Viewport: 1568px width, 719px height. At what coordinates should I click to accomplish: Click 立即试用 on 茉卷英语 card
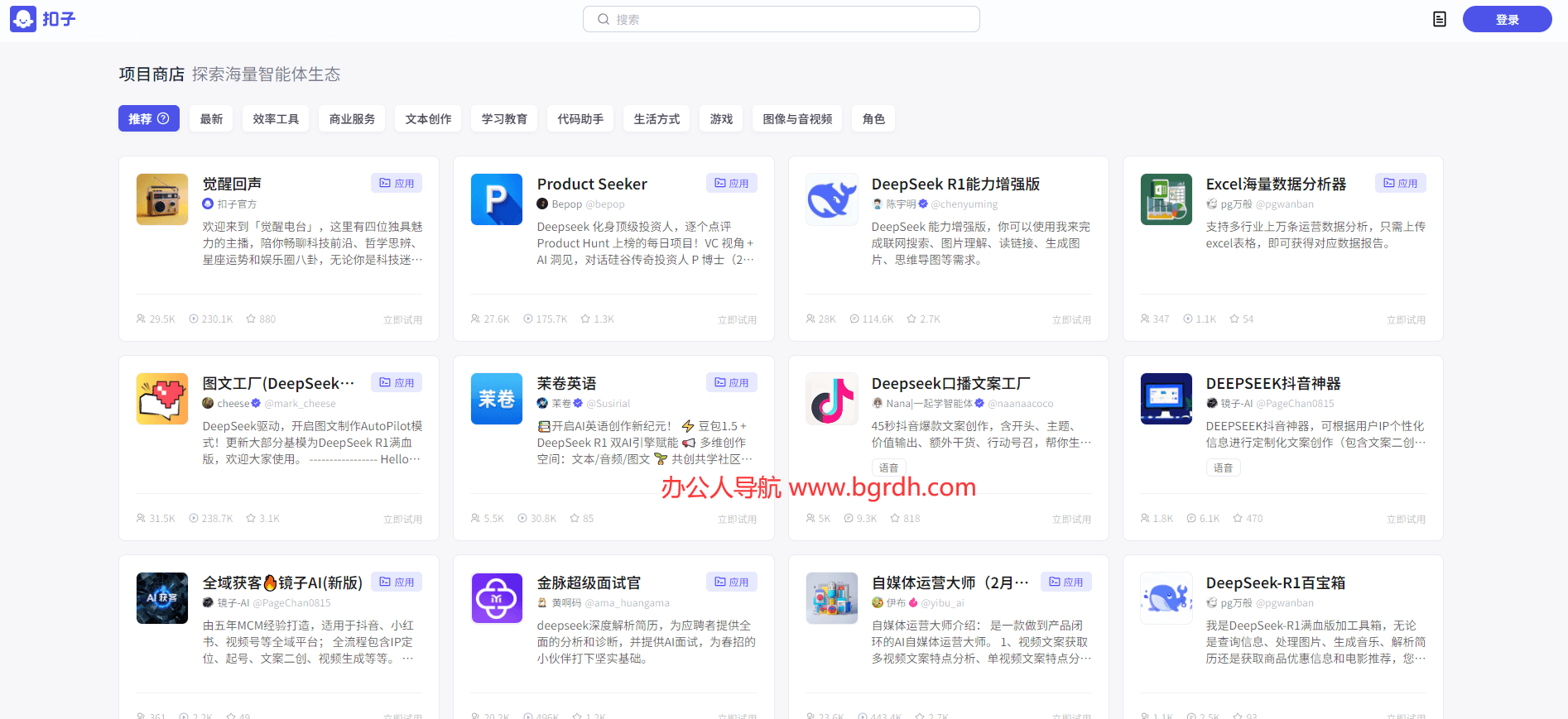pos(737,519)
